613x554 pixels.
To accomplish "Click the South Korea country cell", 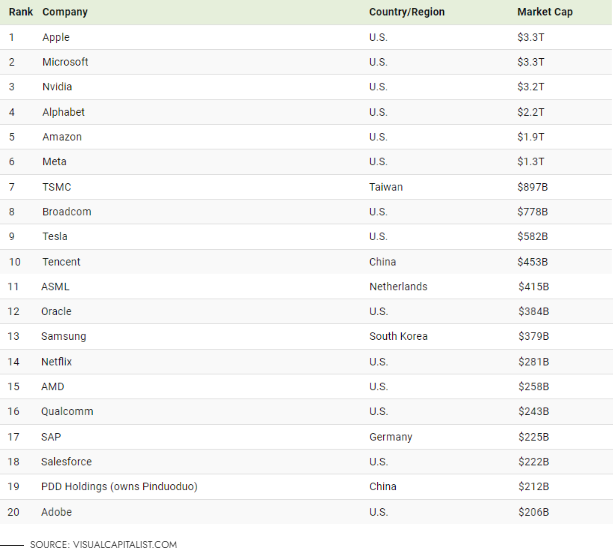I will (x=398, y=336).
